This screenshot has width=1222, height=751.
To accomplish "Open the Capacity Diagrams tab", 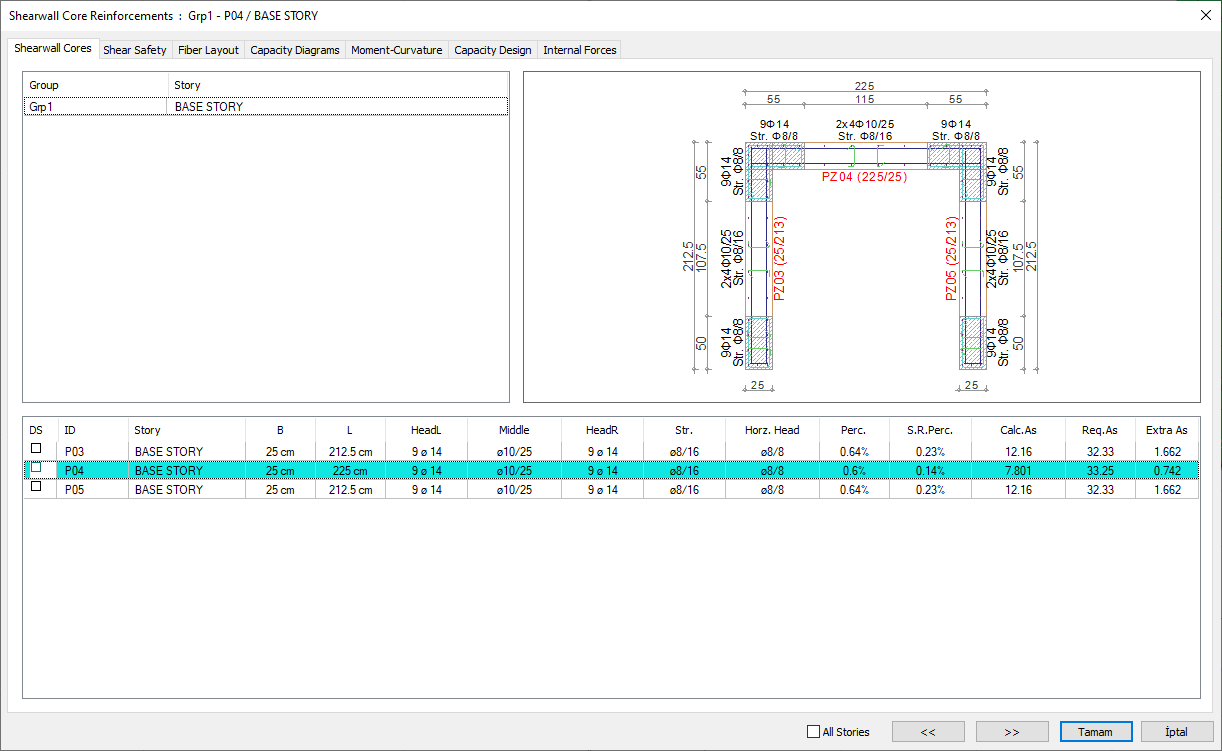I will [x=295, y=50].
